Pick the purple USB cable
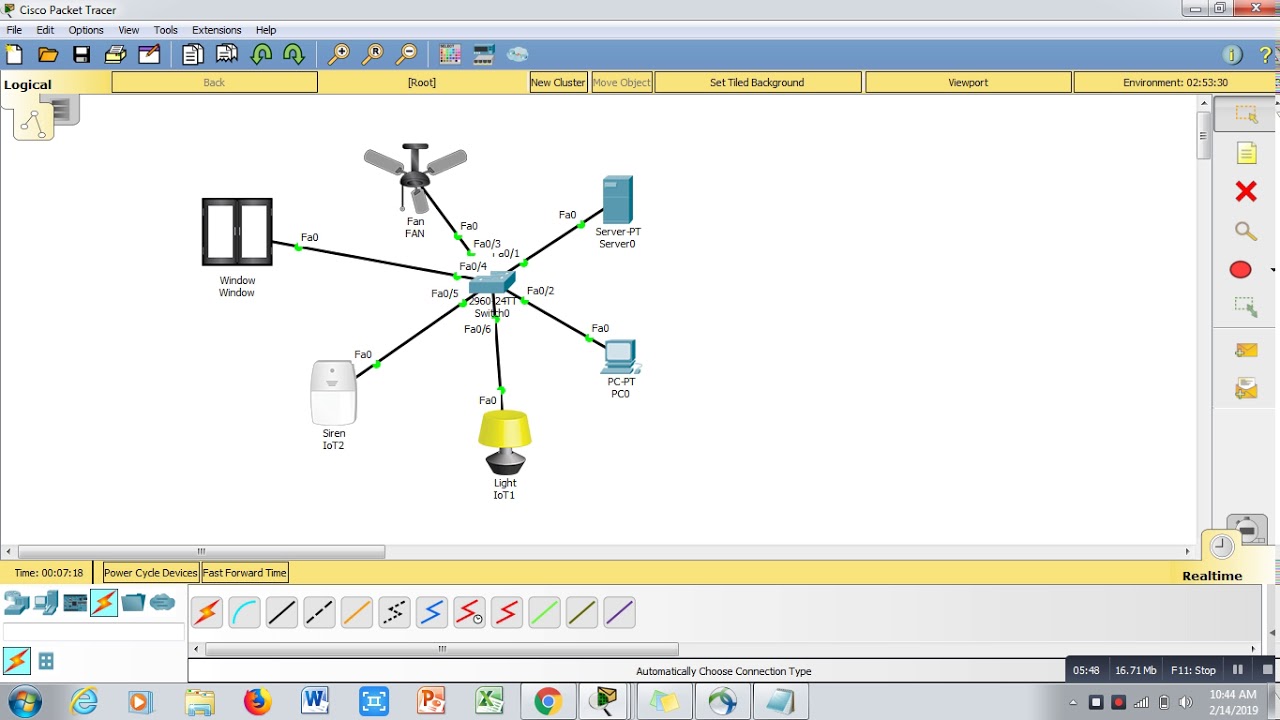Screen dimensions: 1280x720 [x=619, y=612]
